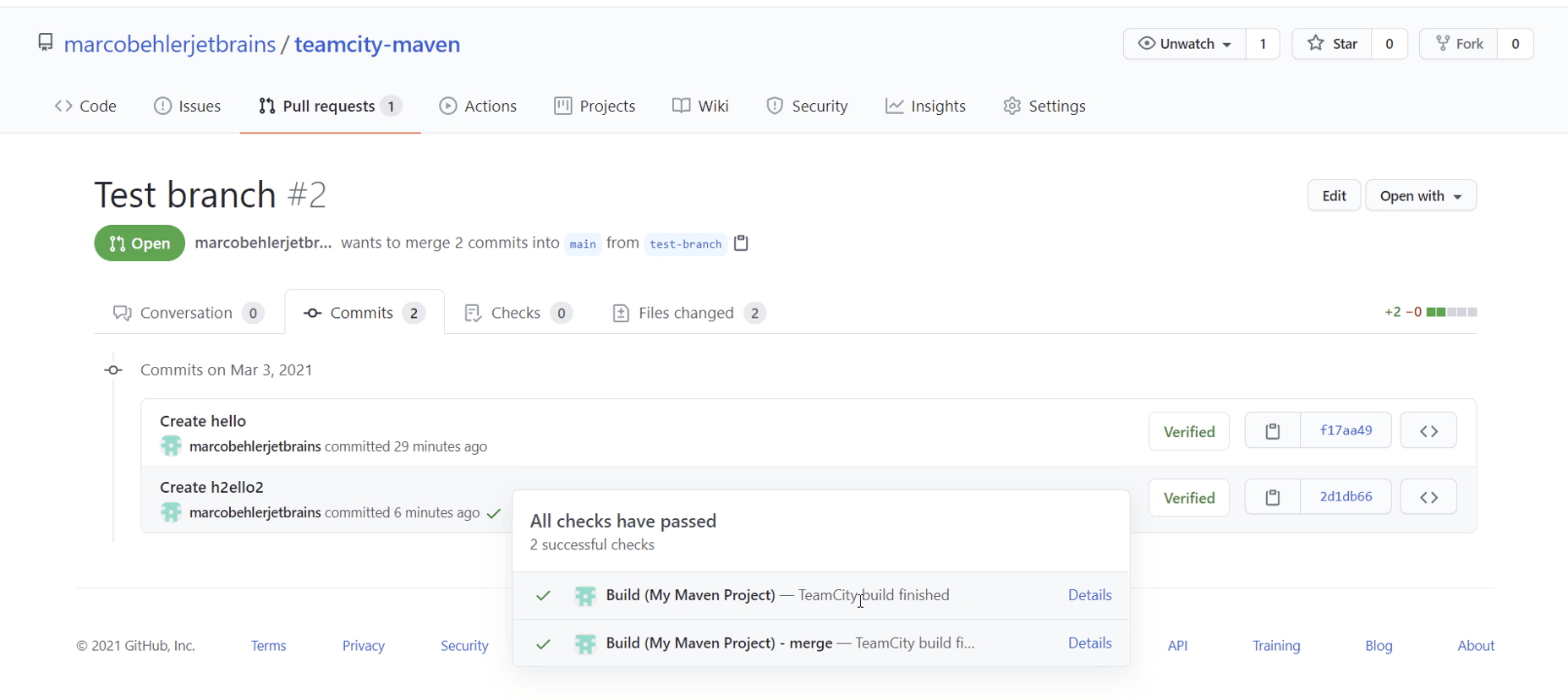Image resolution: width=1568 pixels, height=700 pixels.
Task: Star the teamcity-maven repository
Action: (1333, 44)
